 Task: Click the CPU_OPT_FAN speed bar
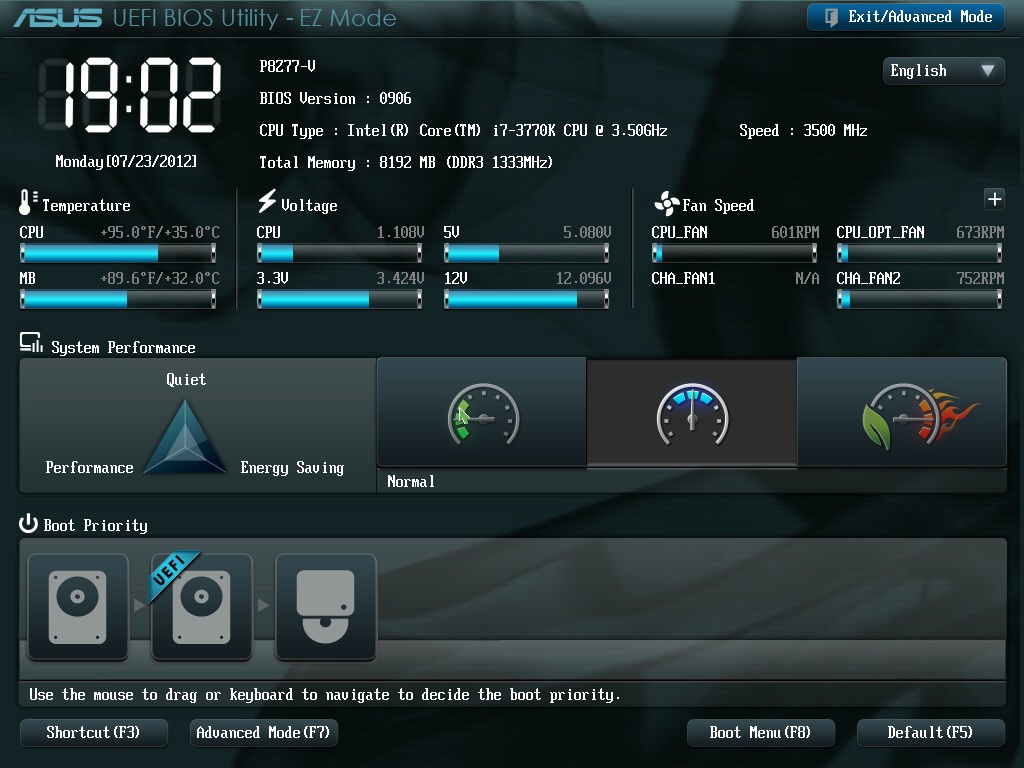click(920, 253)
